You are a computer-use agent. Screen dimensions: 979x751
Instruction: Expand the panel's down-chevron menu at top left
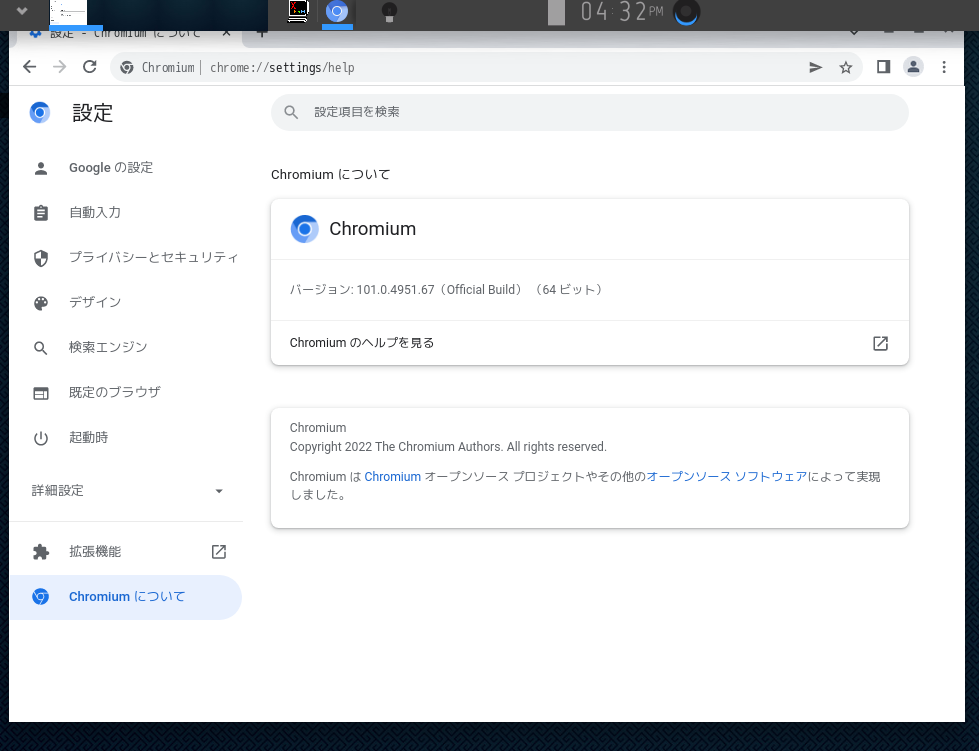[22, 11]
